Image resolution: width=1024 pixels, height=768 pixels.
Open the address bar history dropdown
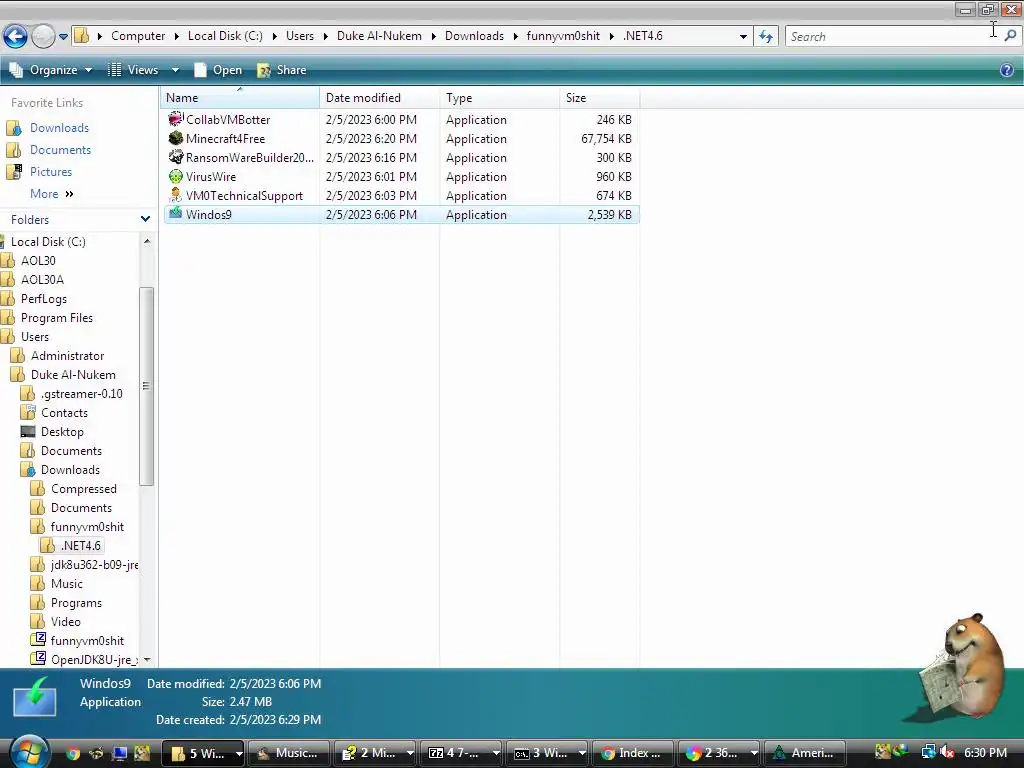[x=743, y=37]
